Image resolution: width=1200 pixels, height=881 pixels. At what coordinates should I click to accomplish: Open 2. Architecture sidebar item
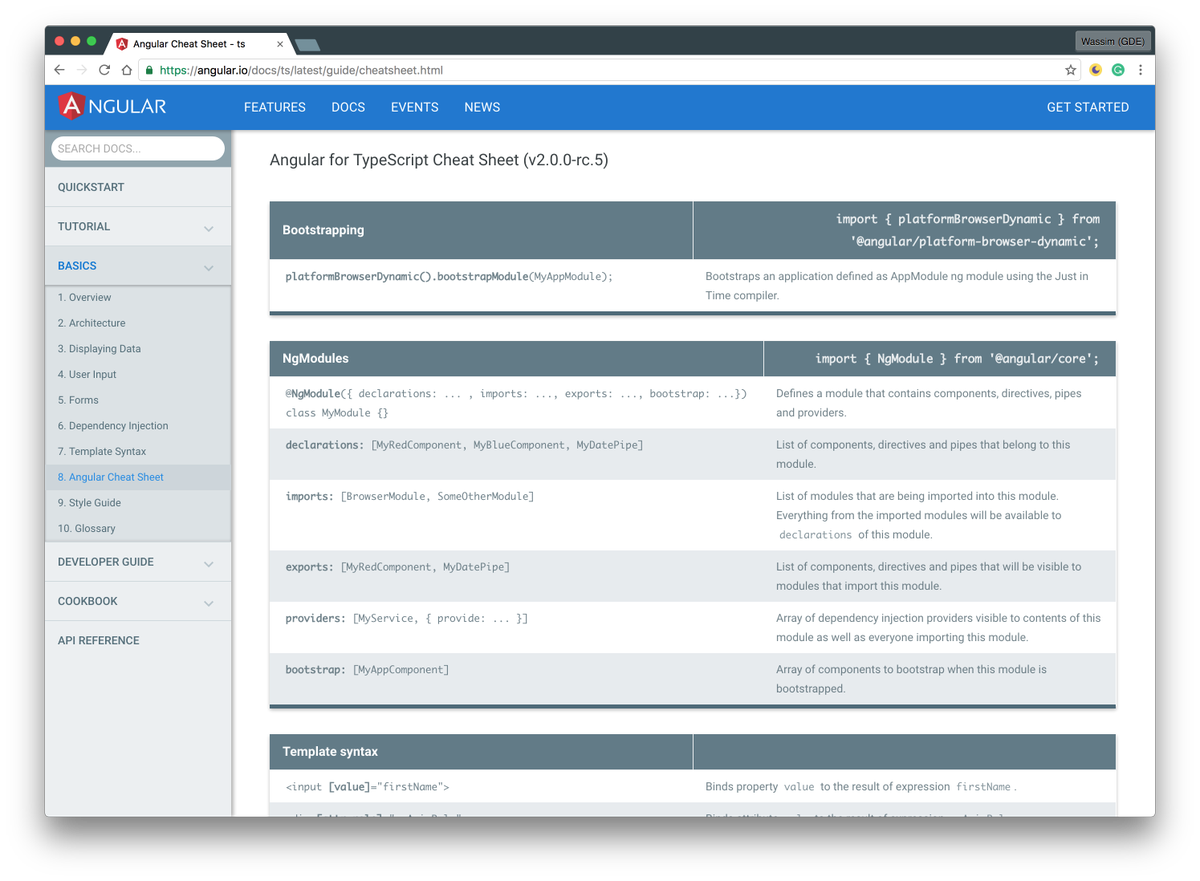coord(138,323)
